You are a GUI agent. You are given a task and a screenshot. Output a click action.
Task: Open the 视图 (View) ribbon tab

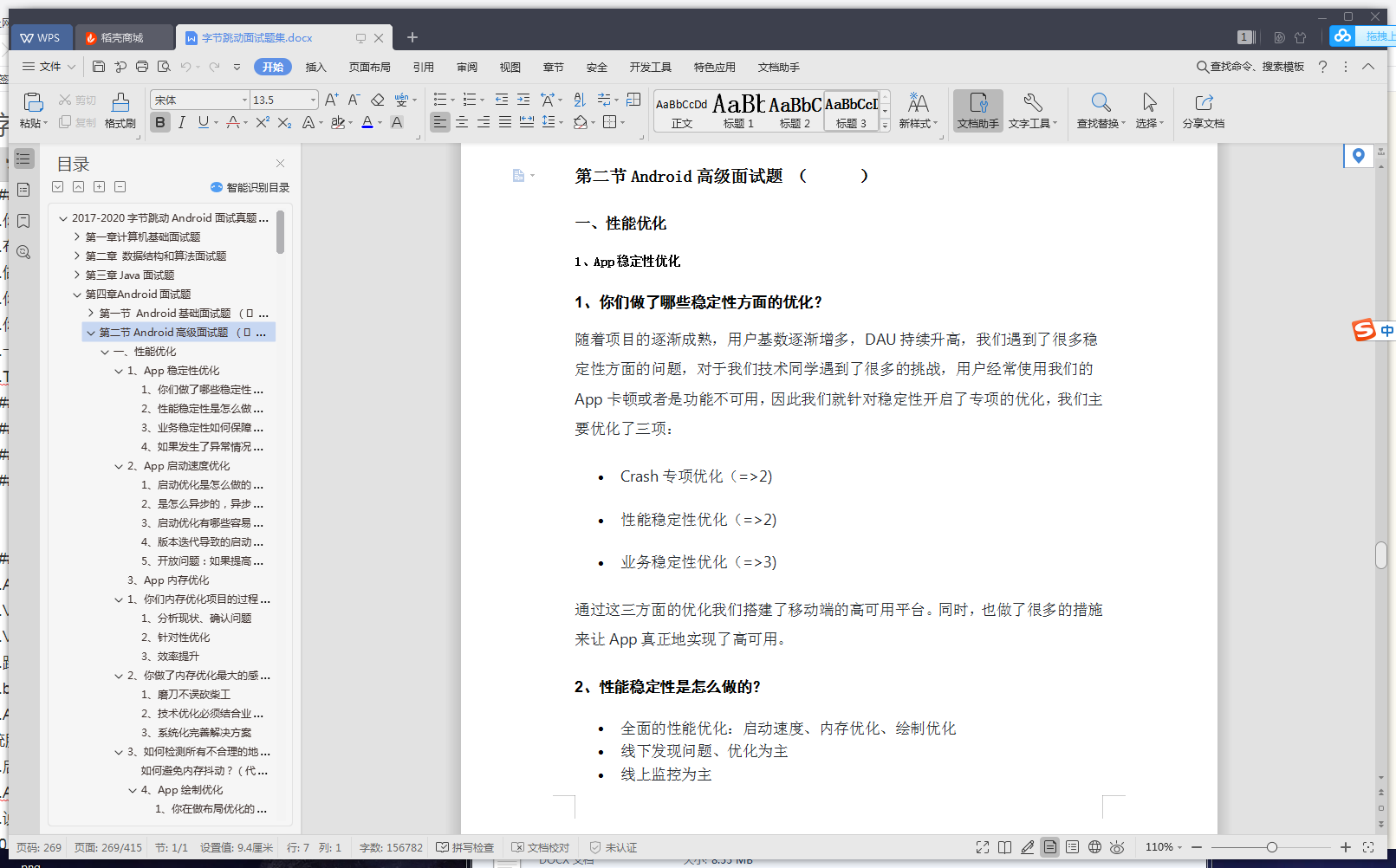[x=510, y=67]
